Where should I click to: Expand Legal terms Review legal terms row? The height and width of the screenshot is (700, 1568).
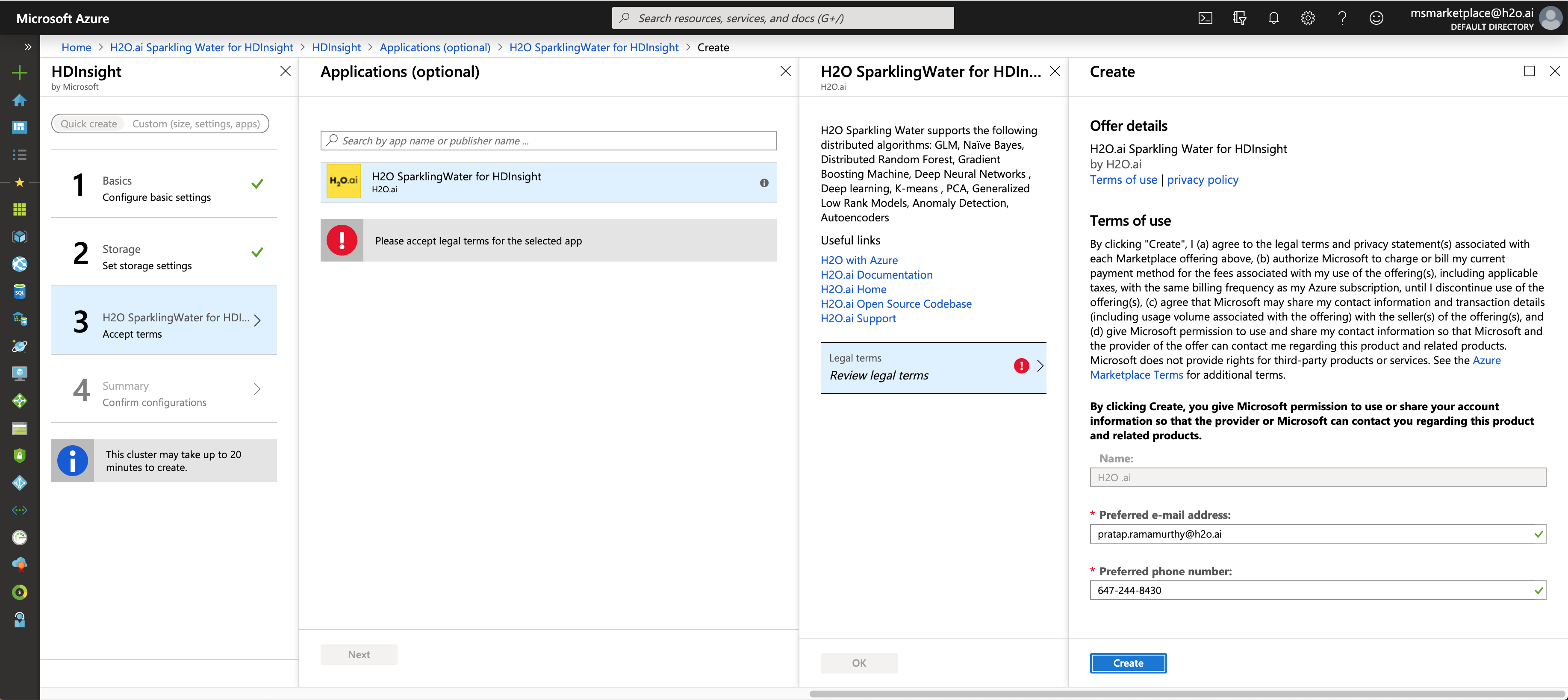(x=932, y=368)
